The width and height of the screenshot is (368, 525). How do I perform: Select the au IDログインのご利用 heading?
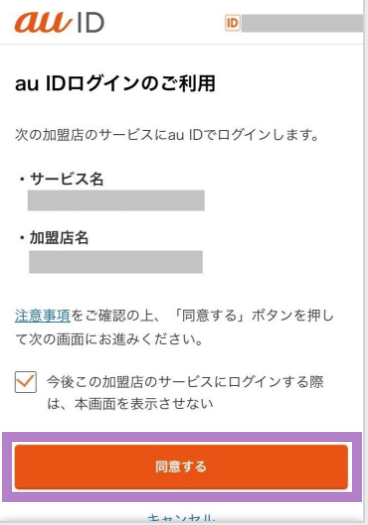tap(115, 84)
